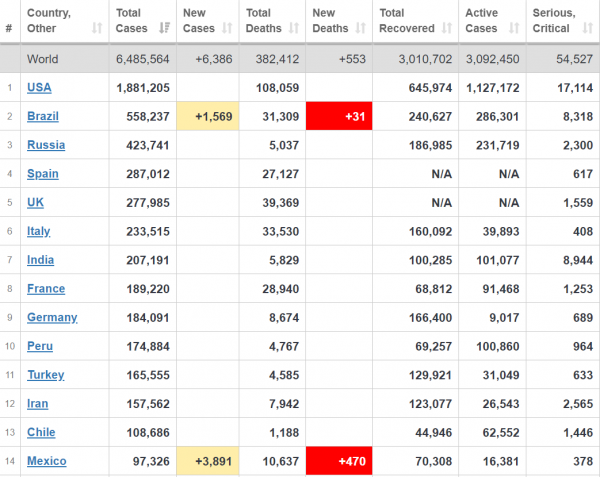Click the # rank column header
600x477 pixels.
pyautogui.click(x=9, y=28)
